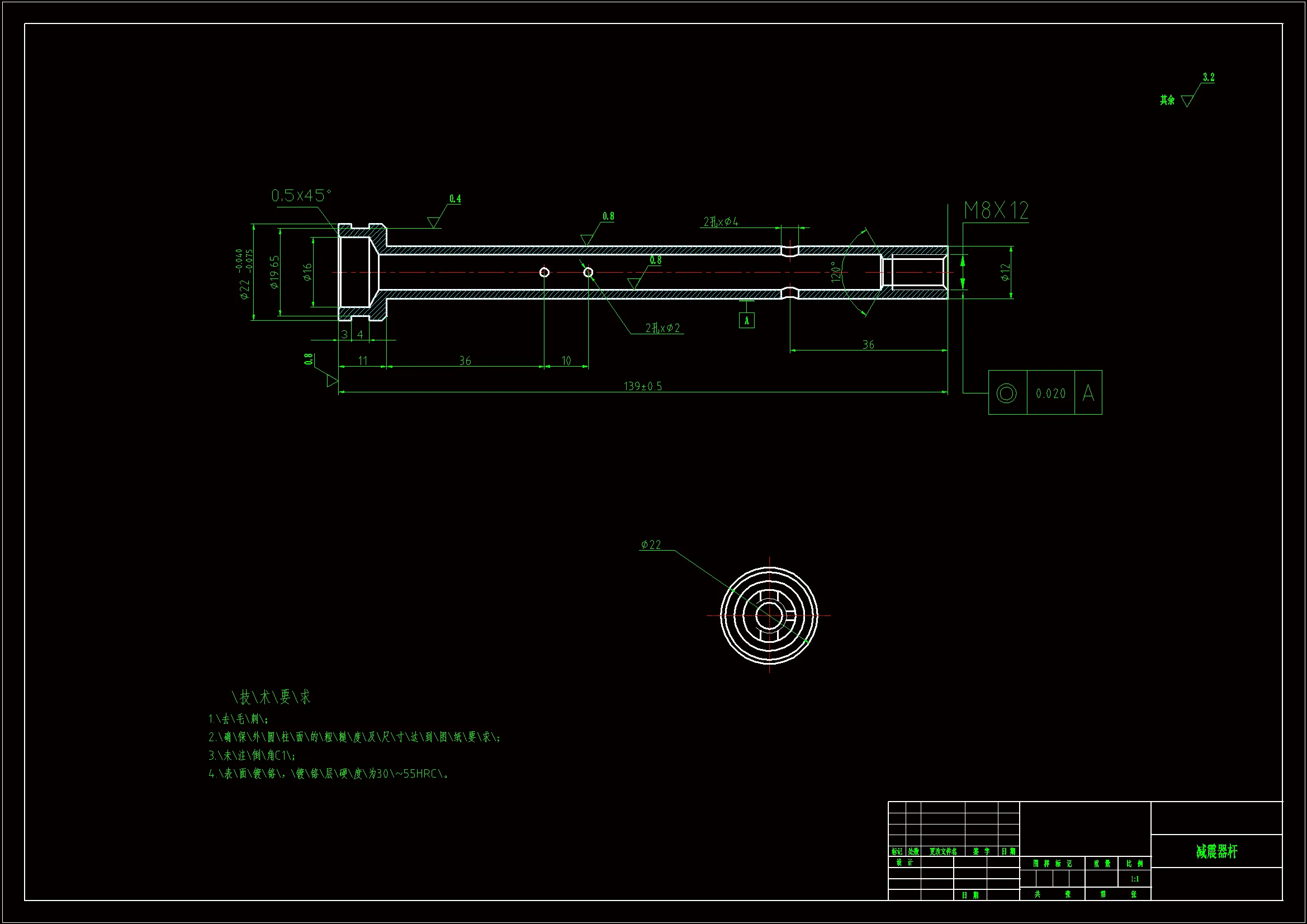Select the right small hole circle on centerline
The height and width of the screenshot is (924, 1307).
tap(588, 272)
